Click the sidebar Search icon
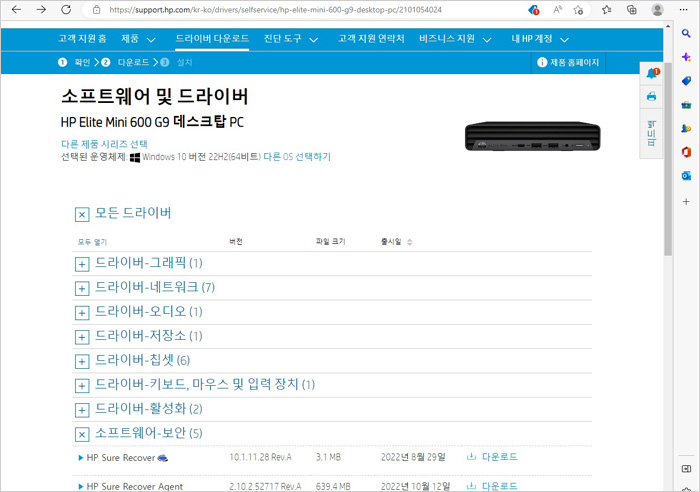The image size is (700, 492). 686,33
